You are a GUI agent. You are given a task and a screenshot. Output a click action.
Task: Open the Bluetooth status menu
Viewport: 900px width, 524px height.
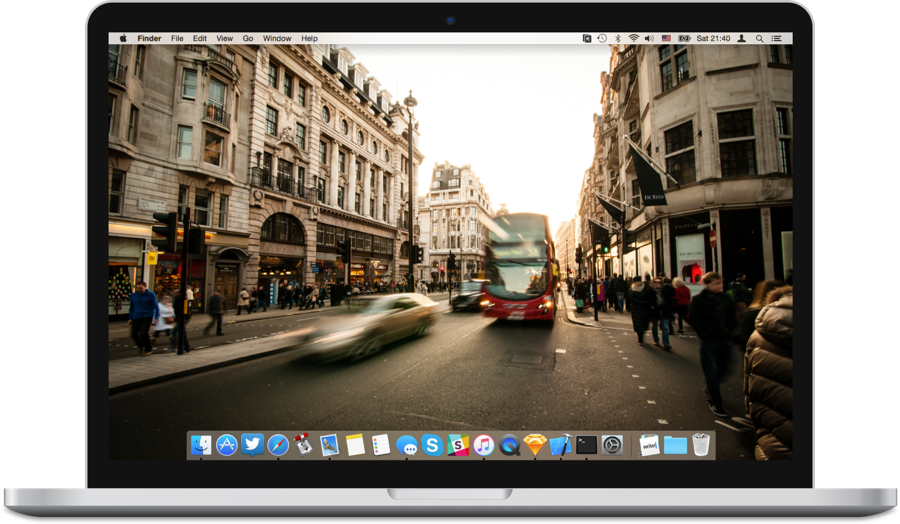coord(618,38)
